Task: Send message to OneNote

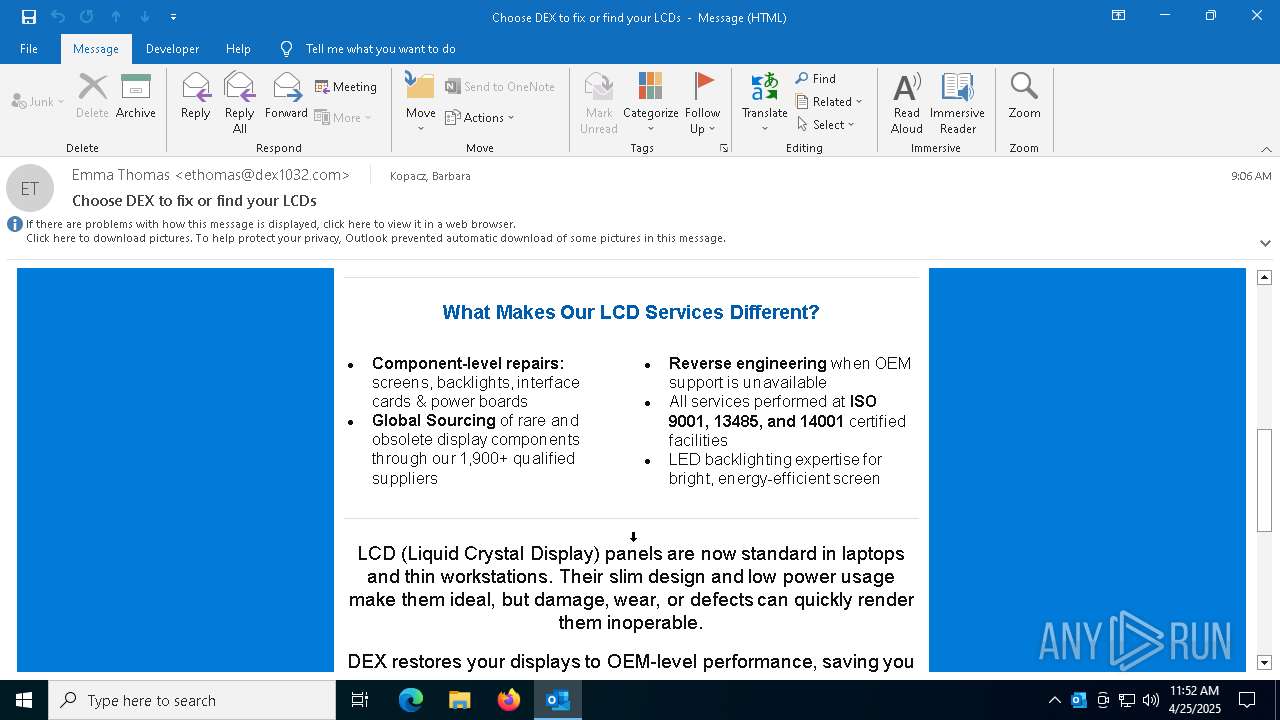Action: click(500, 87)
